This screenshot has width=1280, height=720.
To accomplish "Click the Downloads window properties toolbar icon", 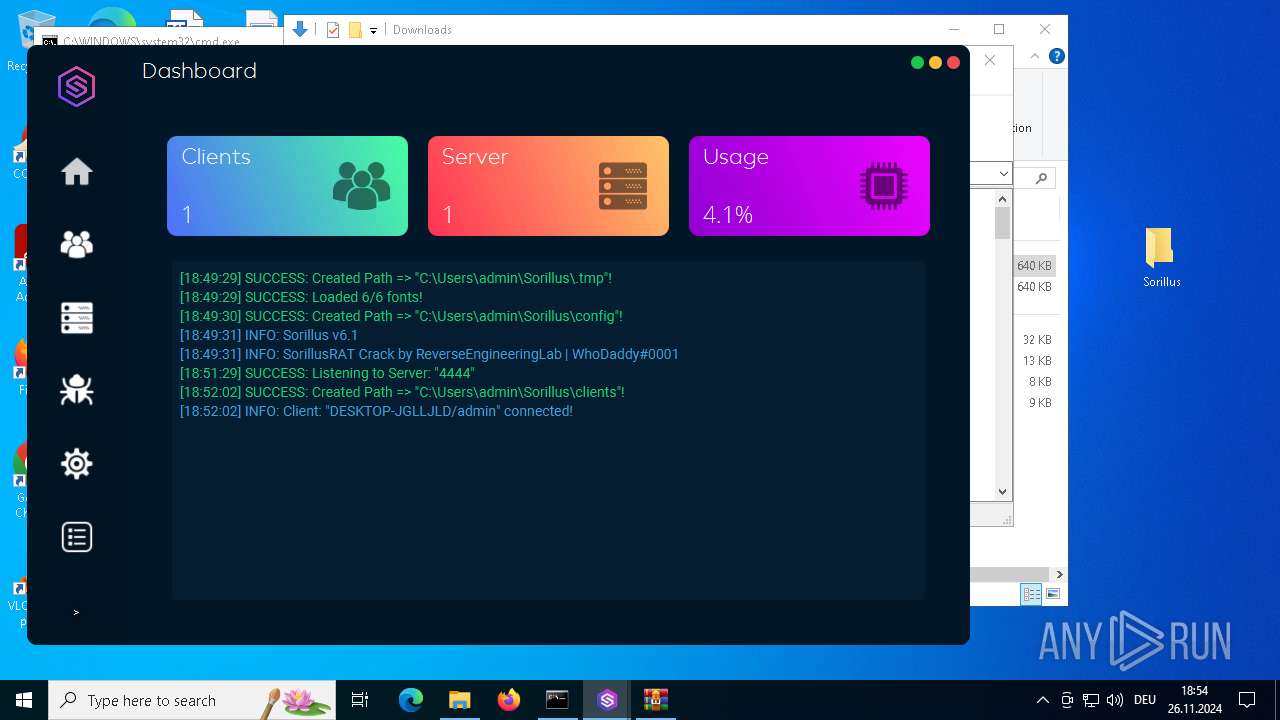I will coord(333,30).
